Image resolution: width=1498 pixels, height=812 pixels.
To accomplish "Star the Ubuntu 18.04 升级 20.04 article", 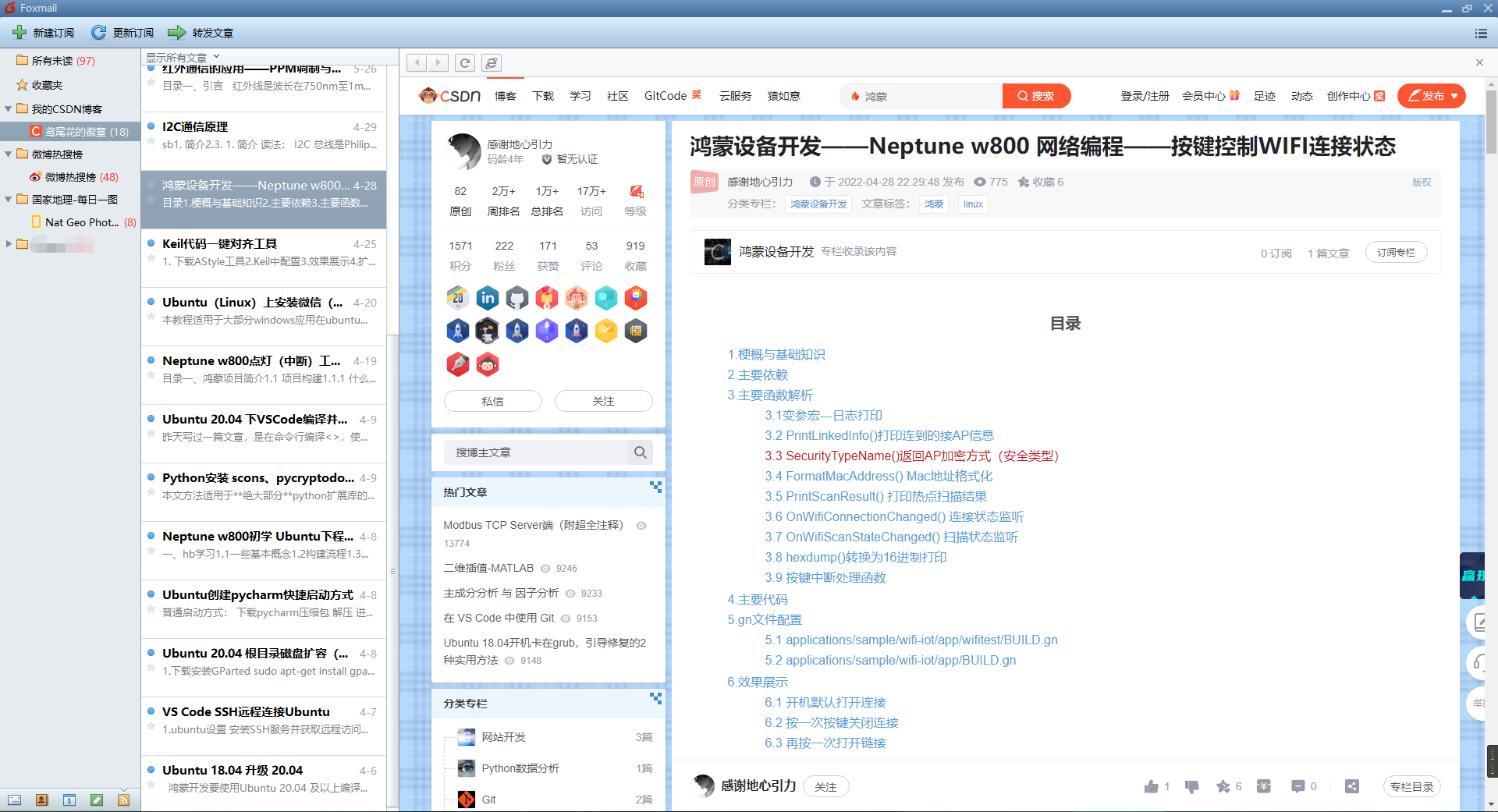I will point(151,785).
